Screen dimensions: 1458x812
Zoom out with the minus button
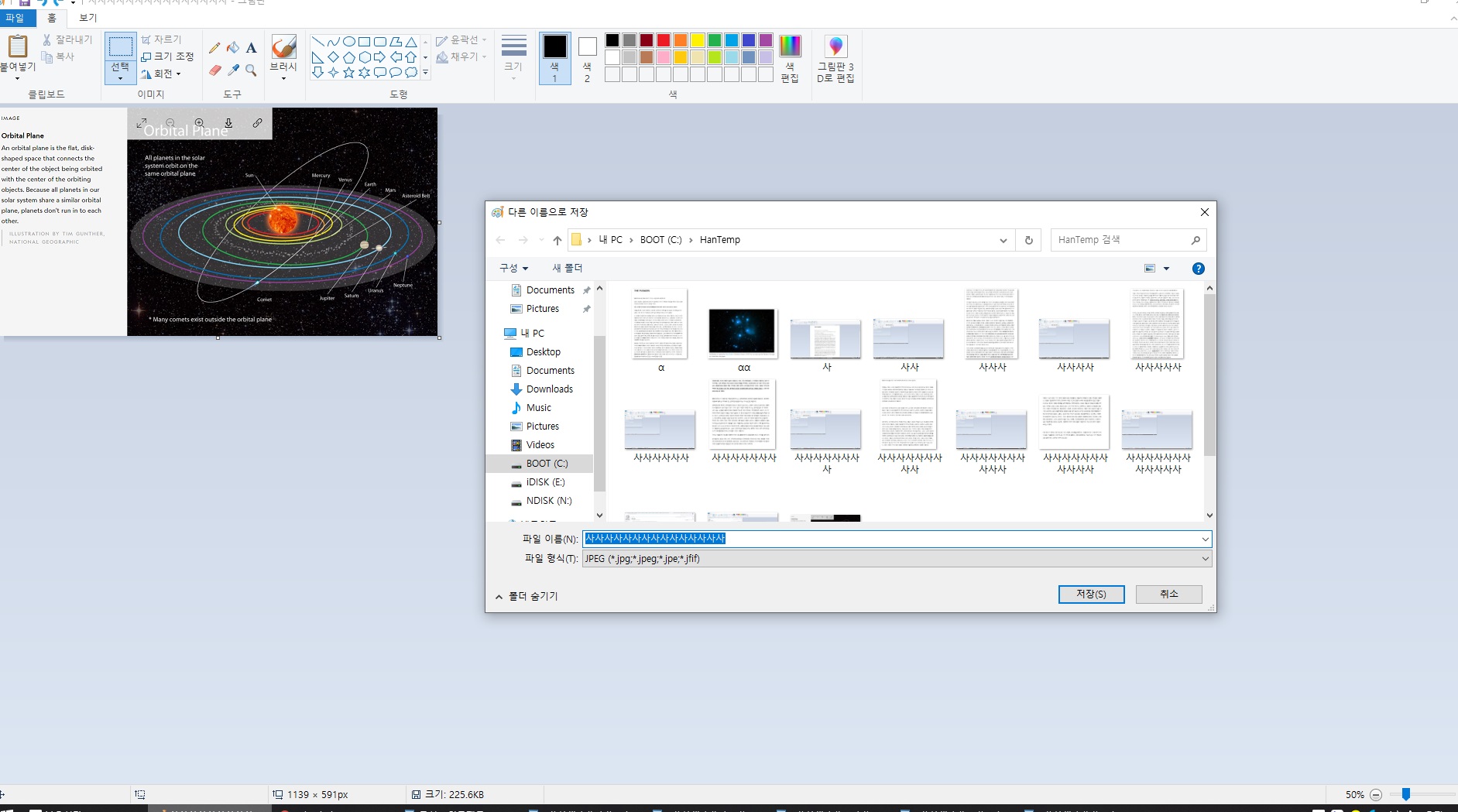pos(1376,795)
